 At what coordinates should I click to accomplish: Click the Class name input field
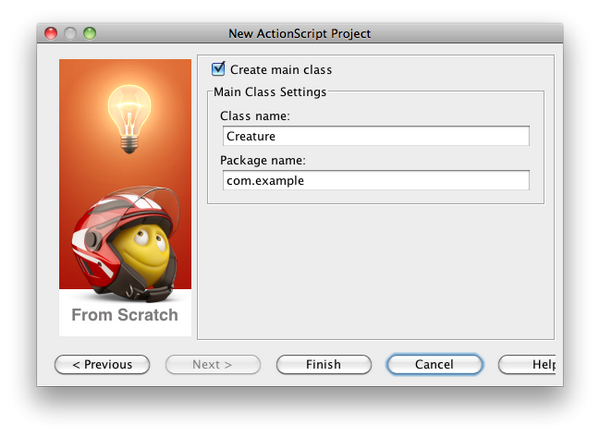[376, 137]
